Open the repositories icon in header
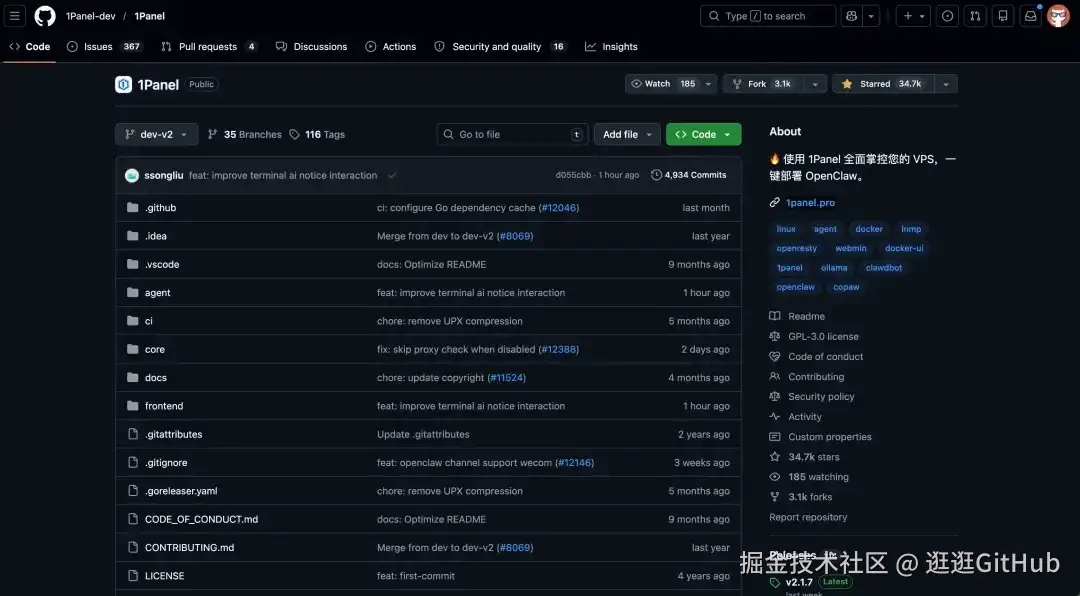Image resolution: width=1080 pixels, height=596 pixels. click(1003, 16)
